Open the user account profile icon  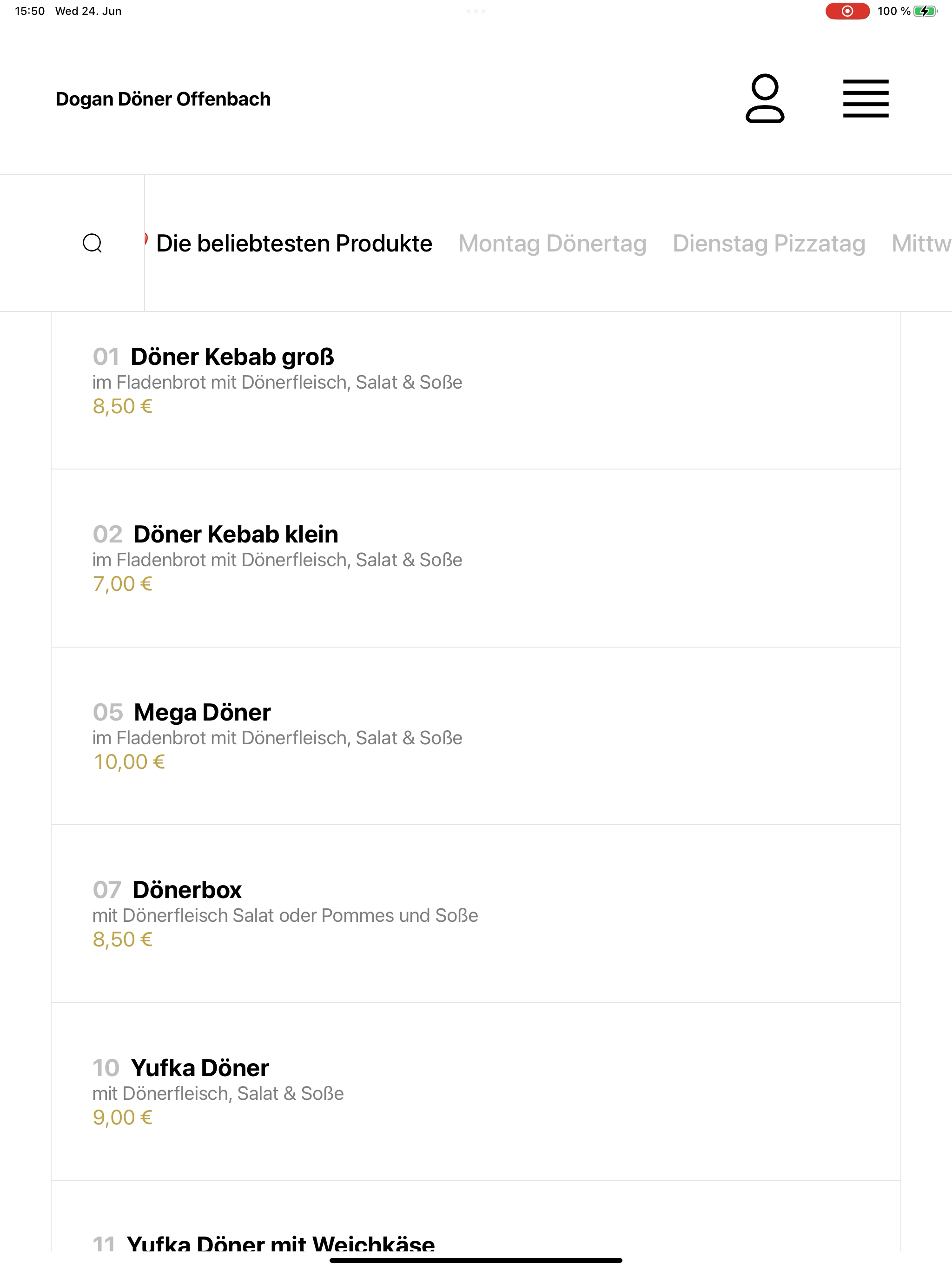point(765,98)
